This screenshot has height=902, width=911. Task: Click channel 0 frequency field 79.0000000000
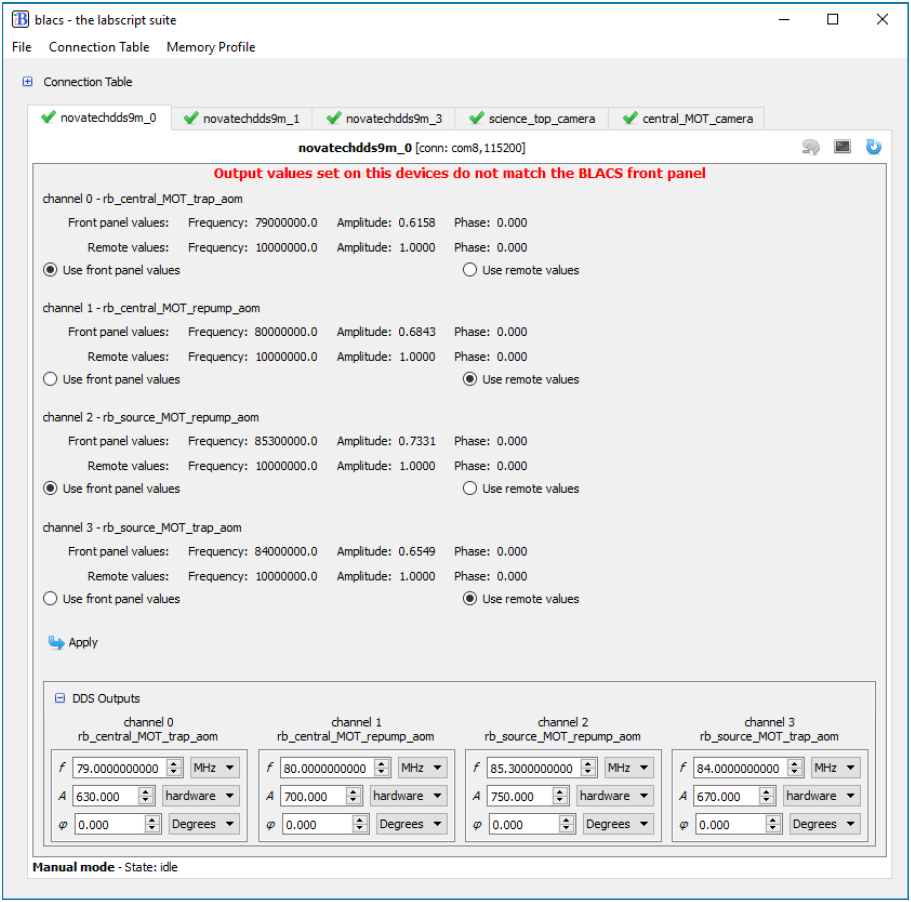120,768
